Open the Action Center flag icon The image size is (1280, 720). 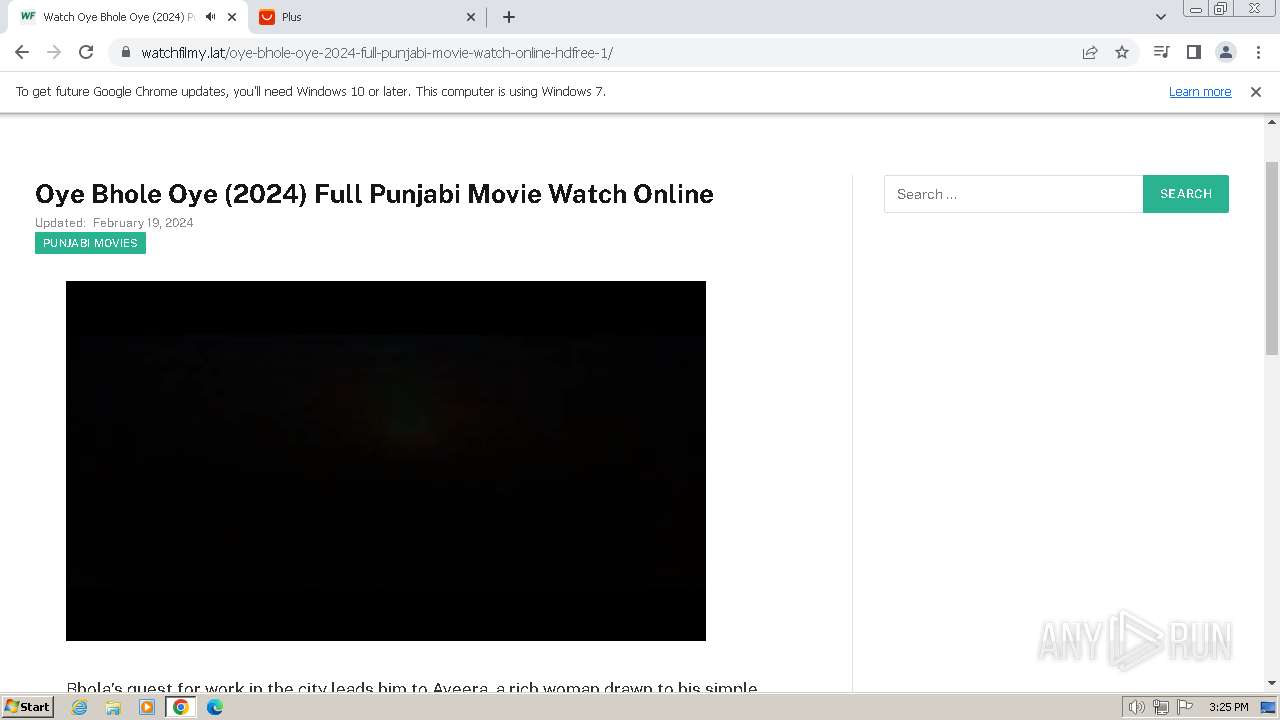[1185, 707]
